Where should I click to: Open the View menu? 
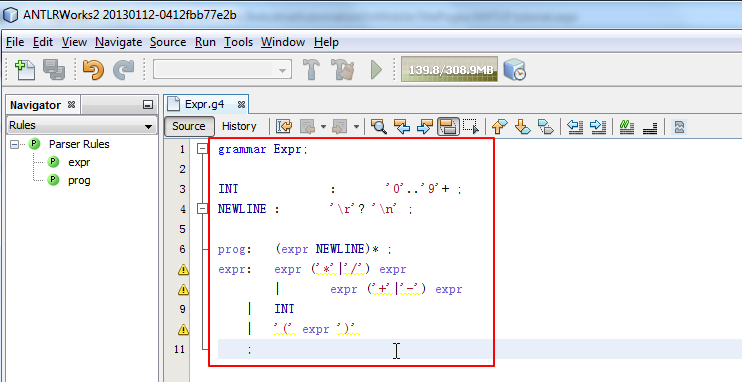74,42
